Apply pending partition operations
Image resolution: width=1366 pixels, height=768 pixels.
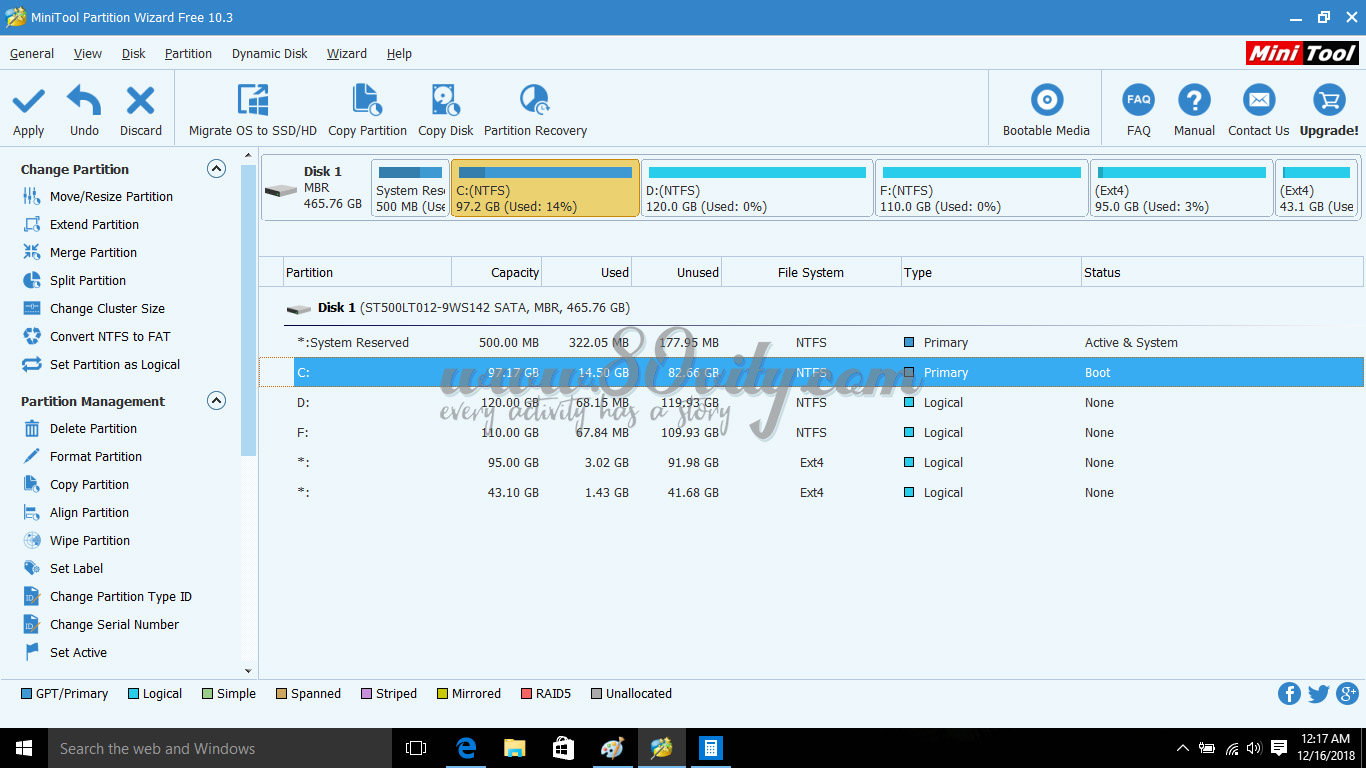tap(28, 108)
